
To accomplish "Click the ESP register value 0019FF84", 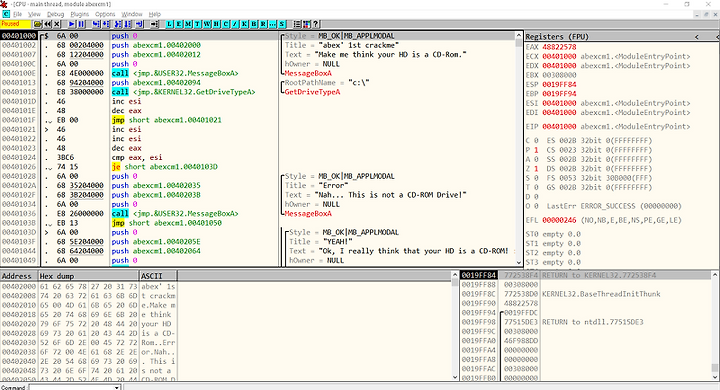I will 559,85.
